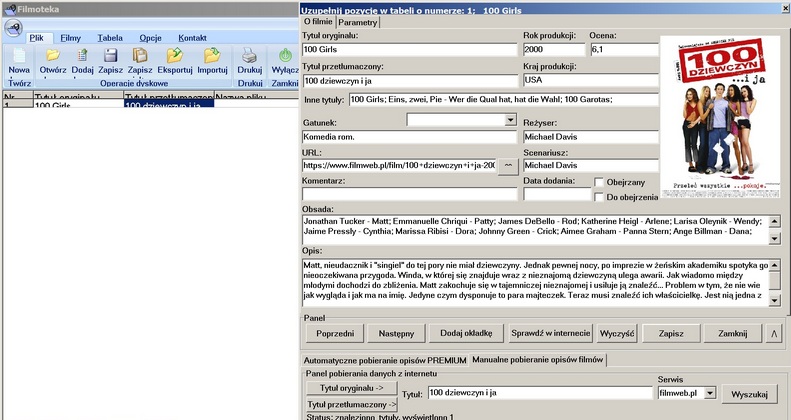This screenshot has width=791, height=420.
Task: Enable the Do obejrzenia checkbox
Action: [599, 197]
